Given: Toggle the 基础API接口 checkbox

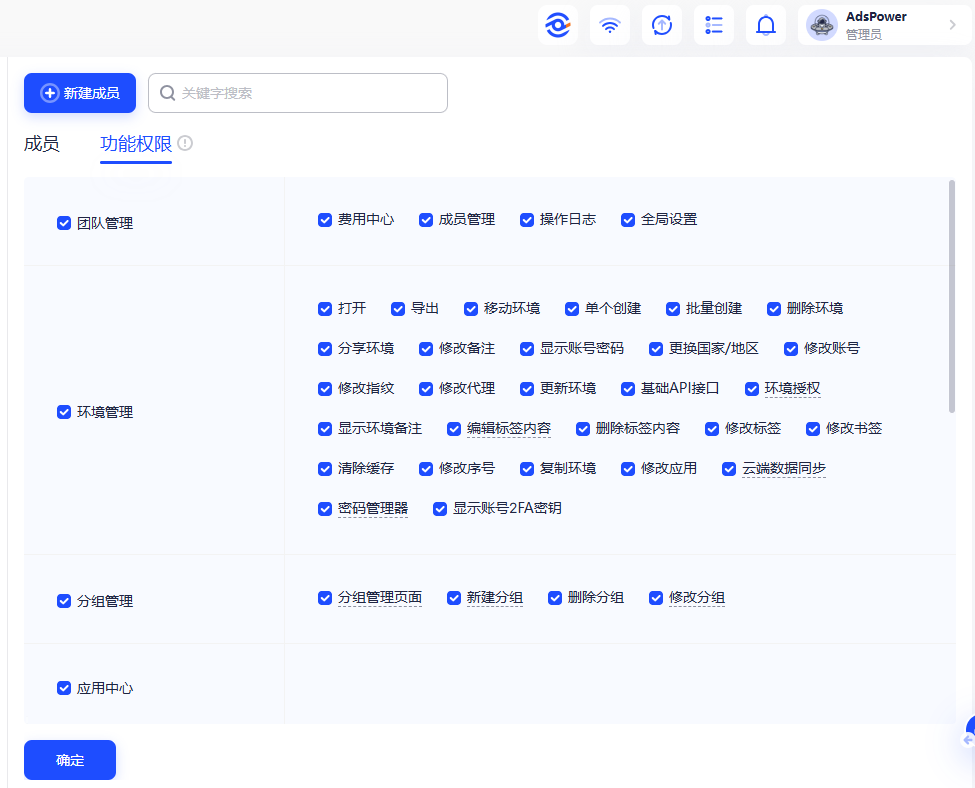Looking at the screenshot, I should point(628,389).
